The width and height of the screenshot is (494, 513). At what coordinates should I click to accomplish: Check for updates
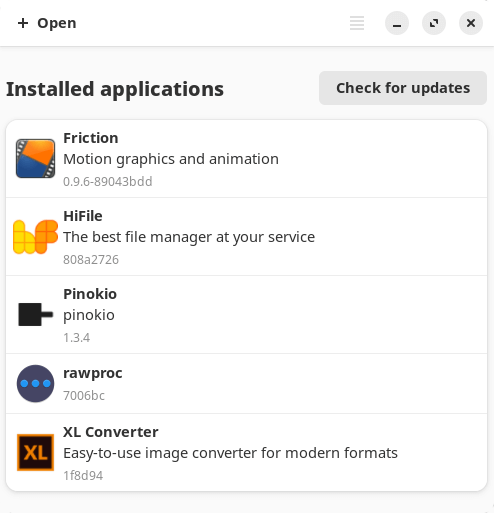[403, 88]
